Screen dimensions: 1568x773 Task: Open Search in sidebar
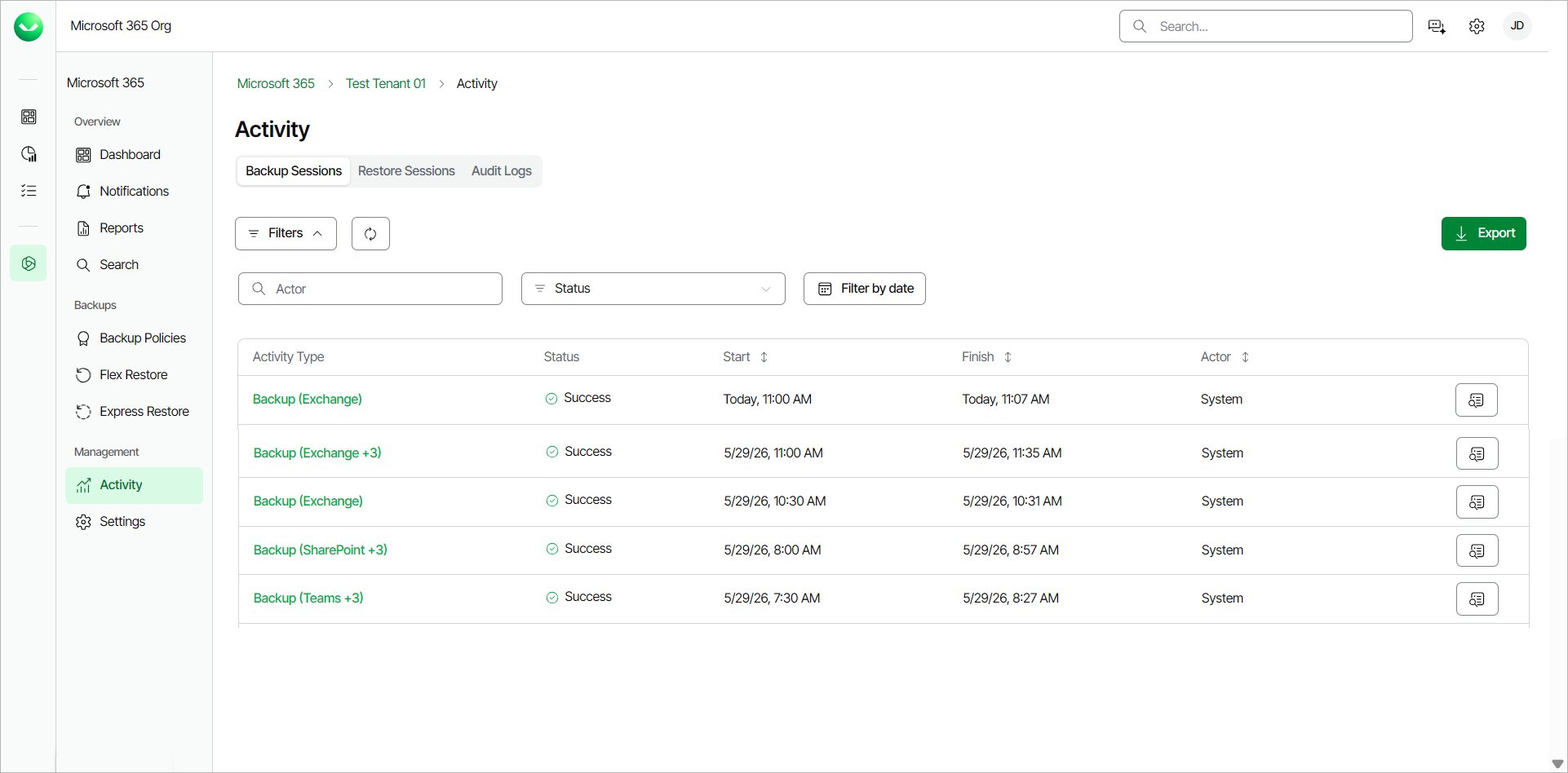coord(134,265)
